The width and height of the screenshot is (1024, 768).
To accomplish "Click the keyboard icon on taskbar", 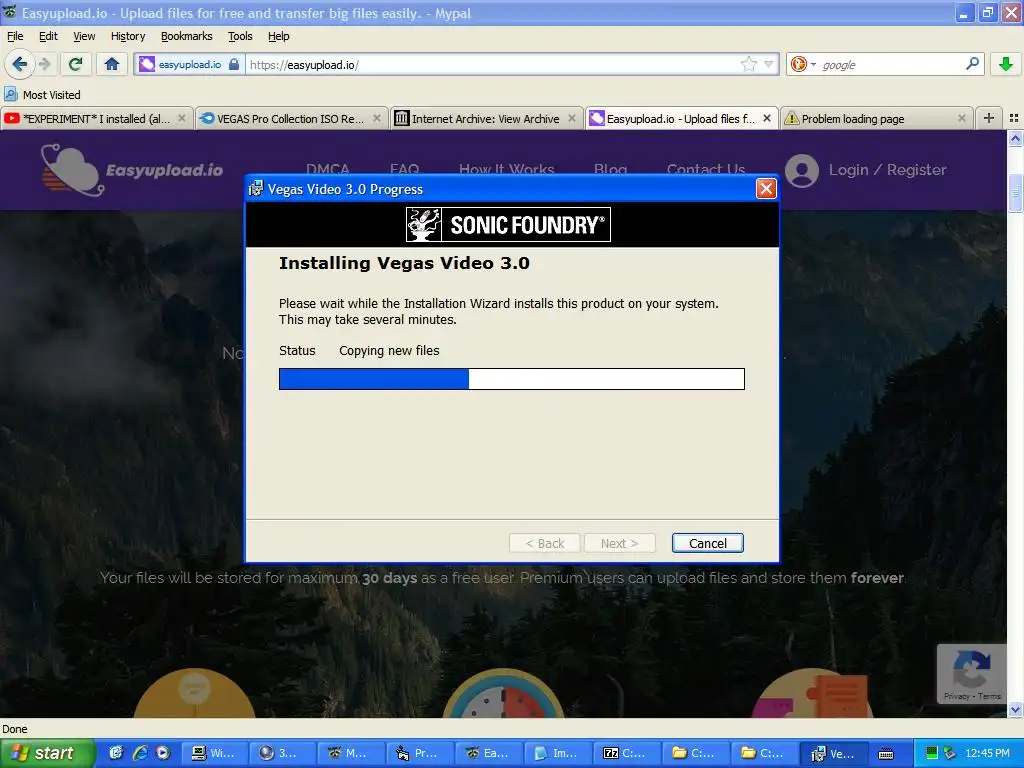I will pyautogui.click(x=886, y=754).
